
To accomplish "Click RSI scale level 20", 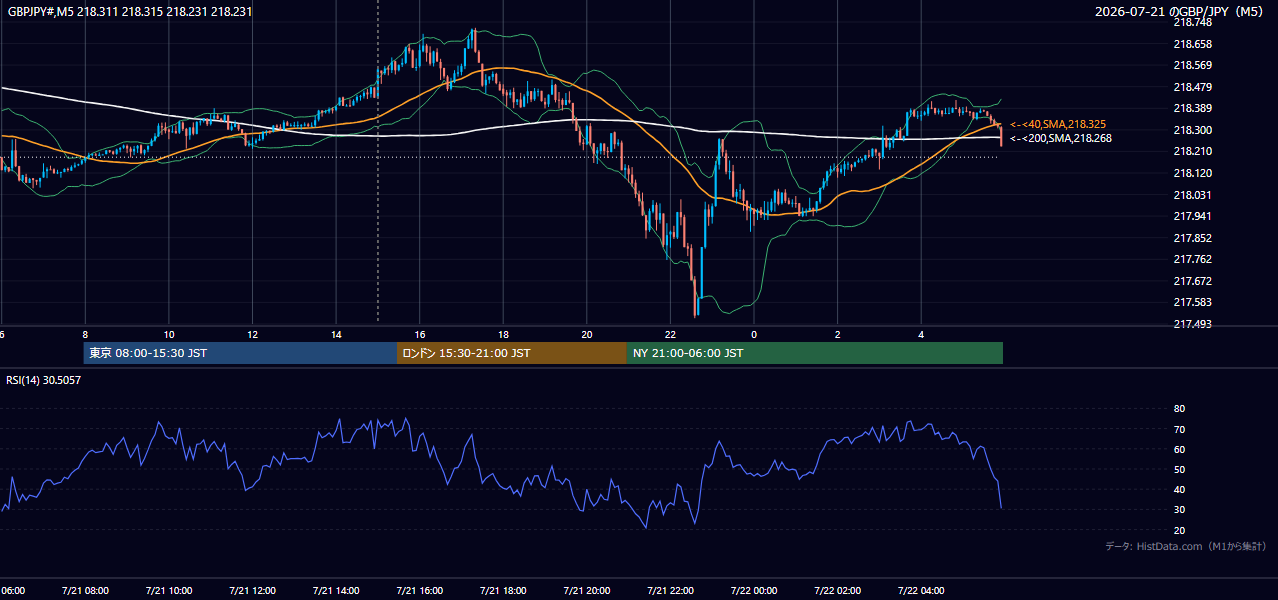I will coord(1179,530).
